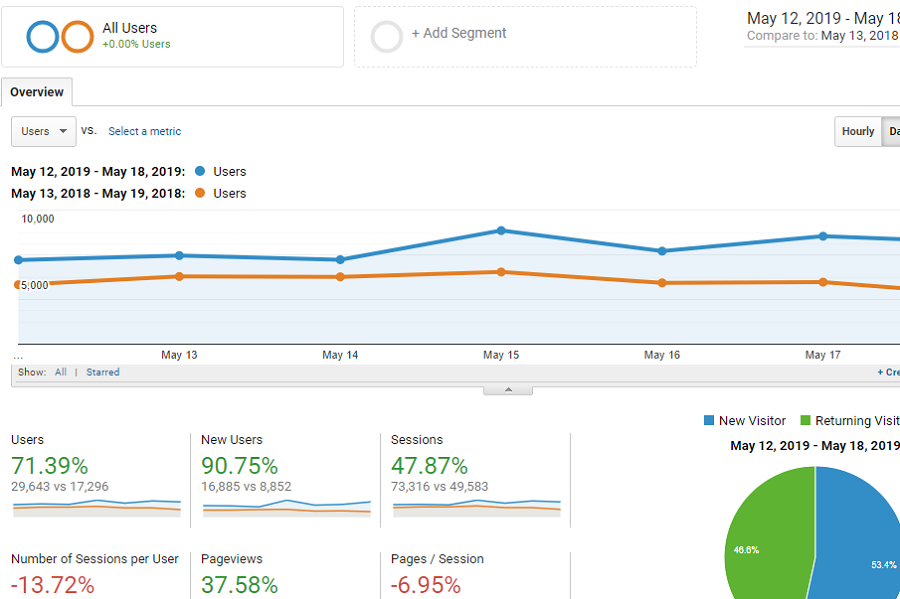Click the blue May 13 data point
Image resolution: width=900 pixels, height=599 pixels.
click(179, 255)
